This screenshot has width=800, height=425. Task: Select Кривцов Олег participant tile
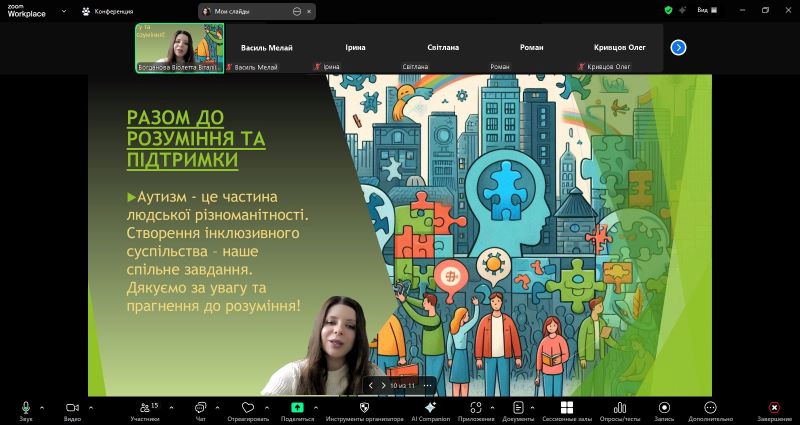619,48
